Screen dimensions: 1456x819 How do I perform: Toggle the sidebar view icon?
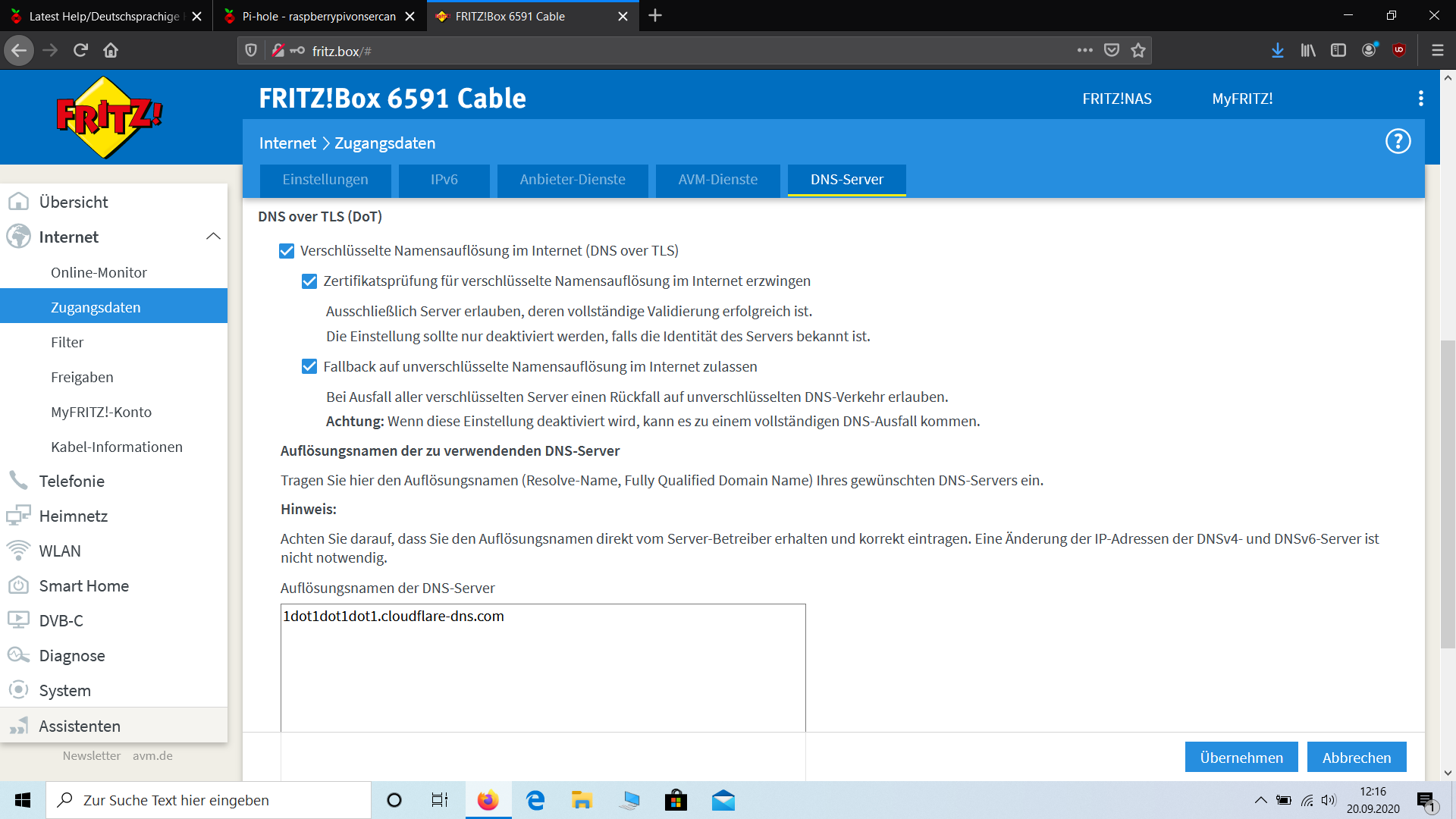point(1338,51)
